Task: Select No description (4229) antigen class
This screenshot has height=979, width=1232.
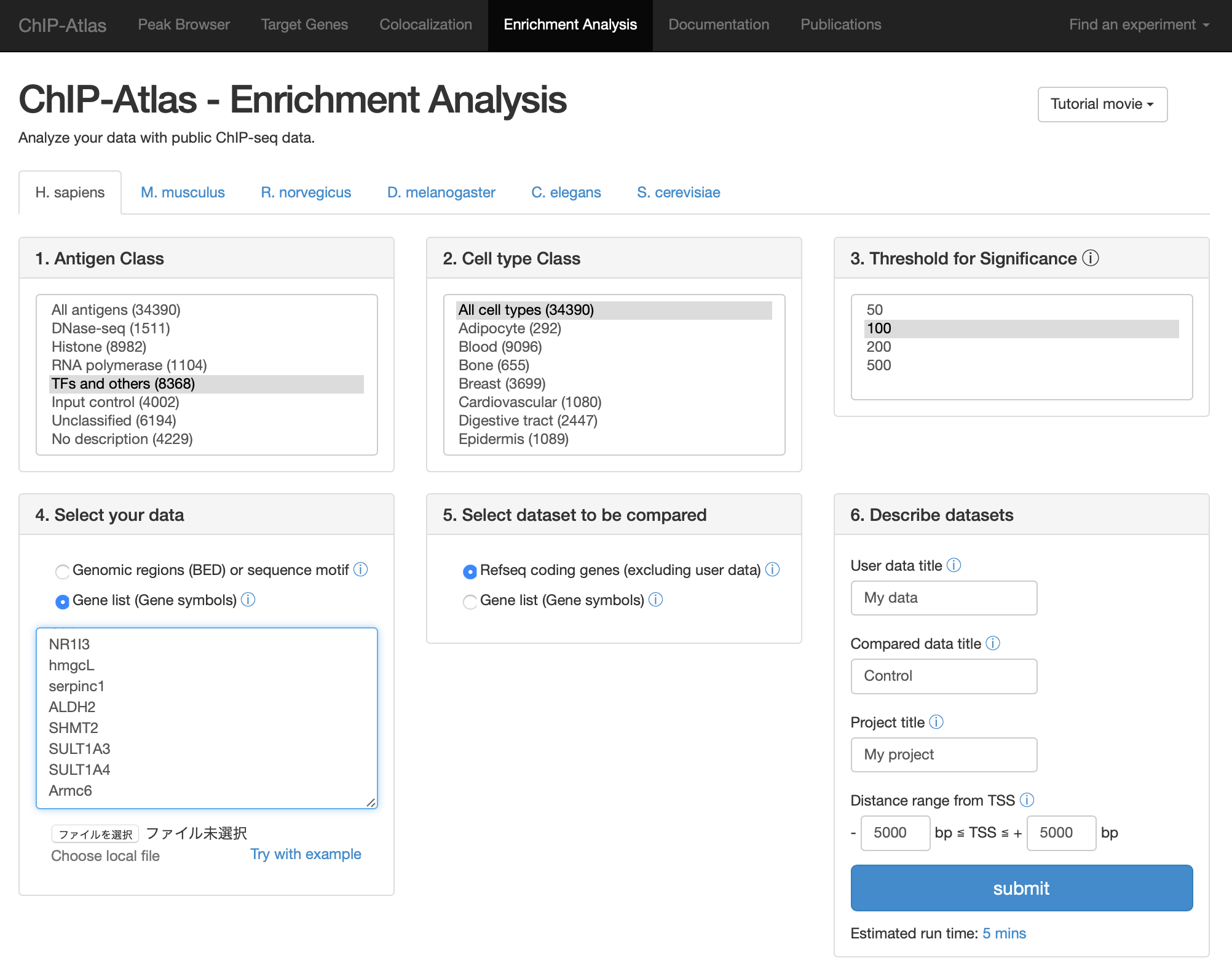Action: pos(207,439)
